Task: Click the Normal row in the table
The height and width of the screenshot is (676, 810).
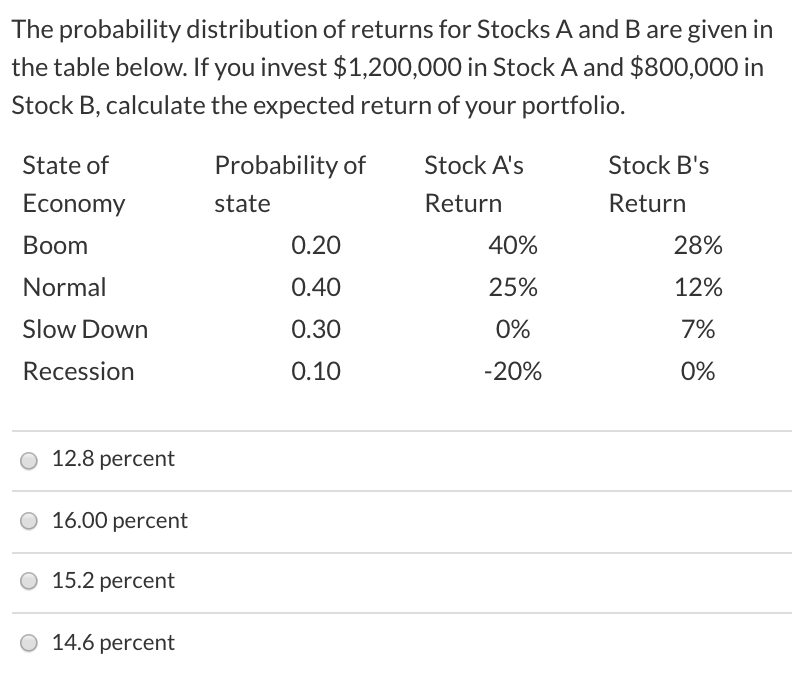Action: (x=63, y=287)
